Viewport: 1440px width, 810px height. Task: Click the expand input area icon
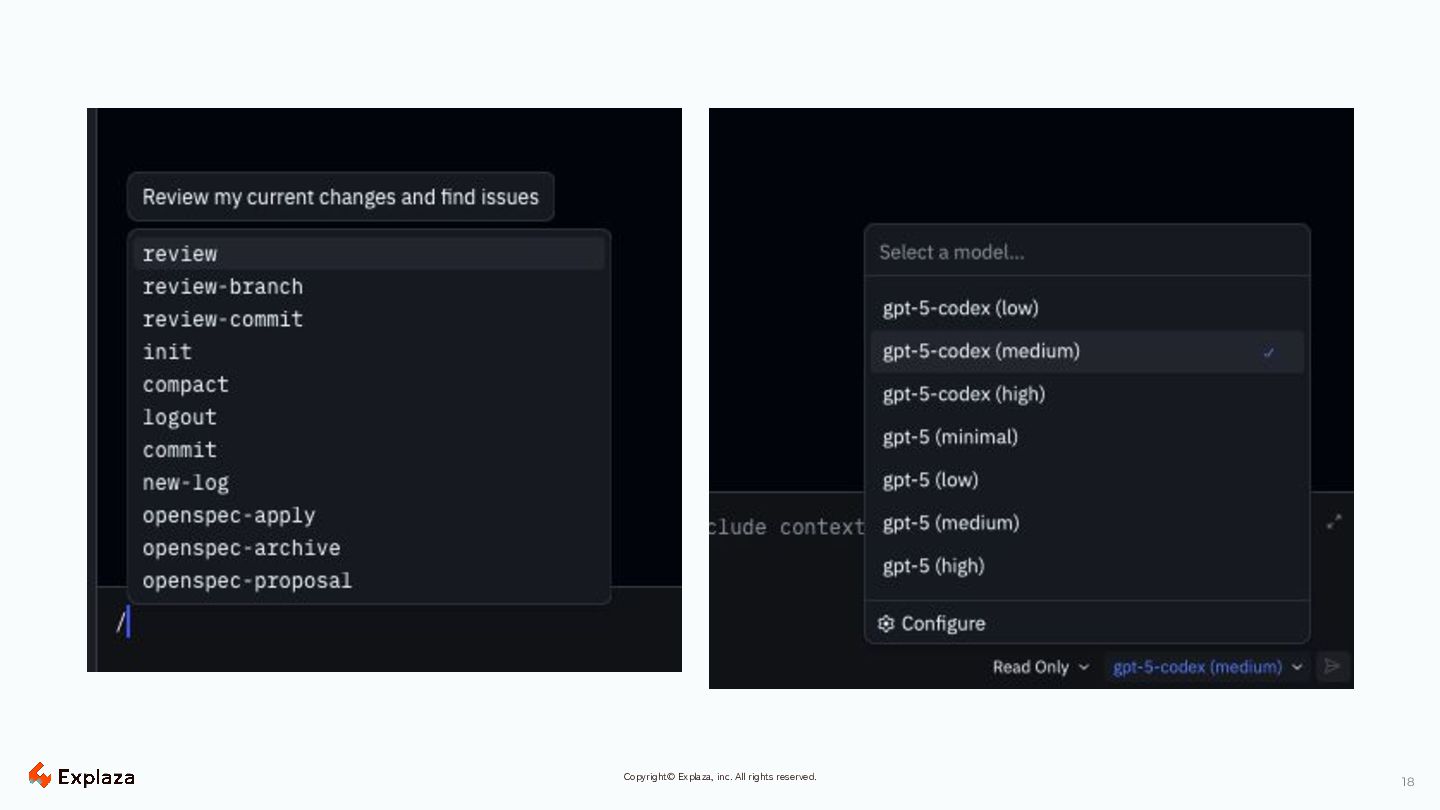point(1334,522)
